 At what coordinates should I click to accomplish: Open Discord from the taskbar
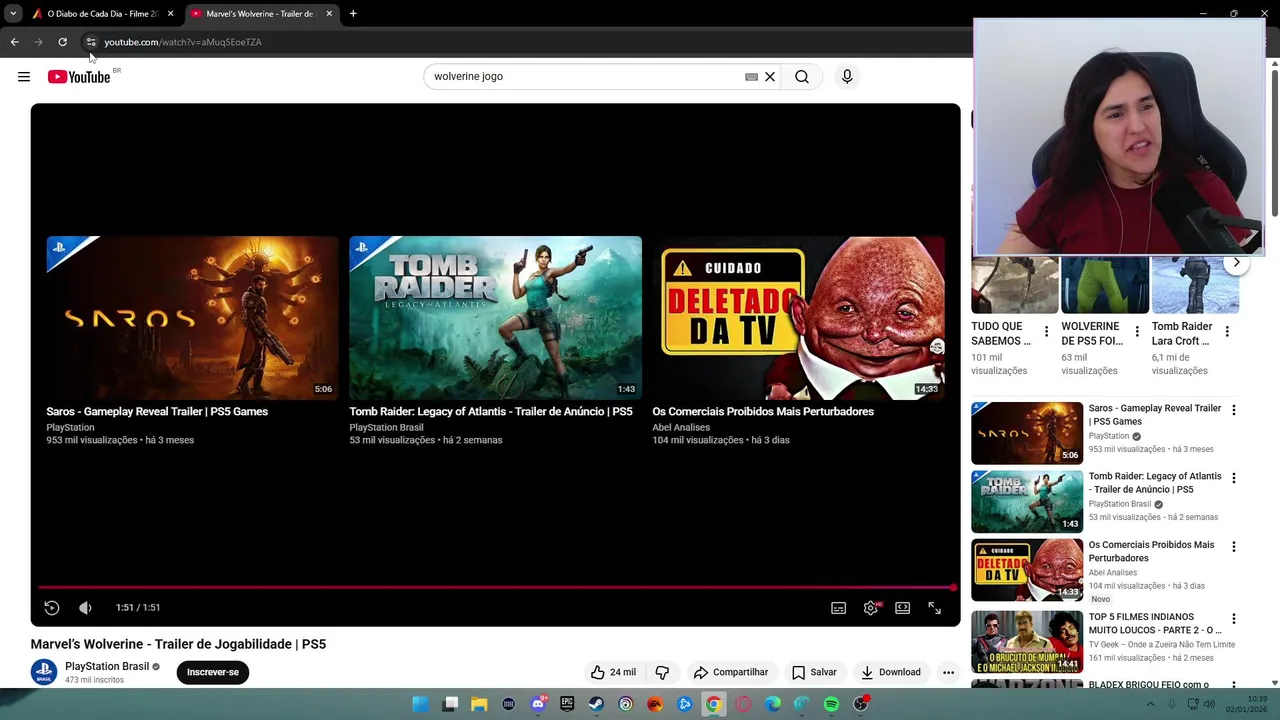pyautogui.click(x=538, y=704)
